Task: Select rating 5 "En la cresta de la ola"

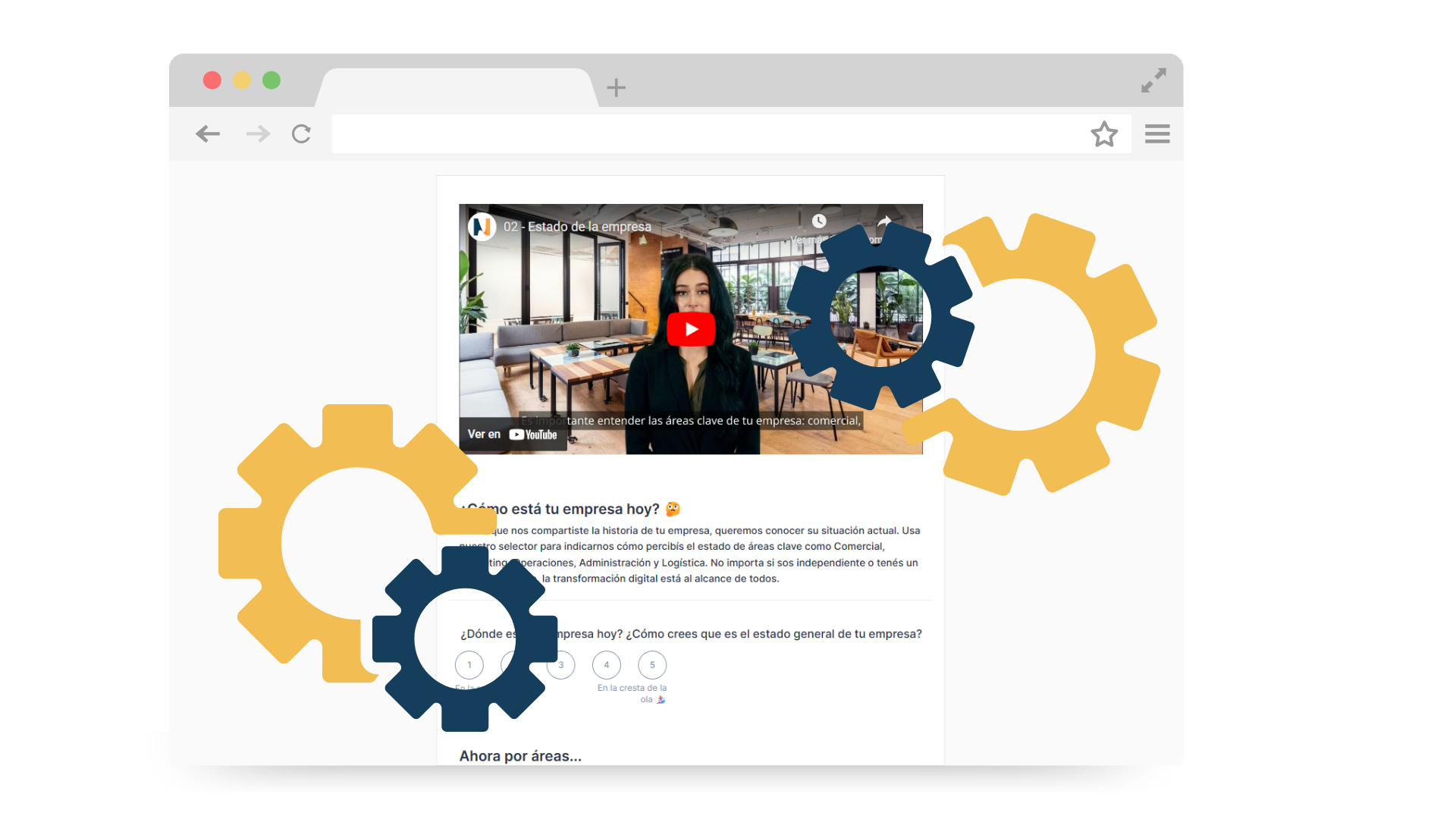Action: 652,665
